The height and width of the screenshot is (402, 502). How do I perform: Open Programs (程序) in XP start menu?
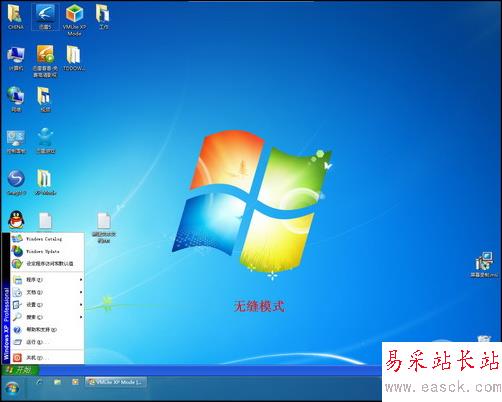pyautogui.click(x=47, y=280)
